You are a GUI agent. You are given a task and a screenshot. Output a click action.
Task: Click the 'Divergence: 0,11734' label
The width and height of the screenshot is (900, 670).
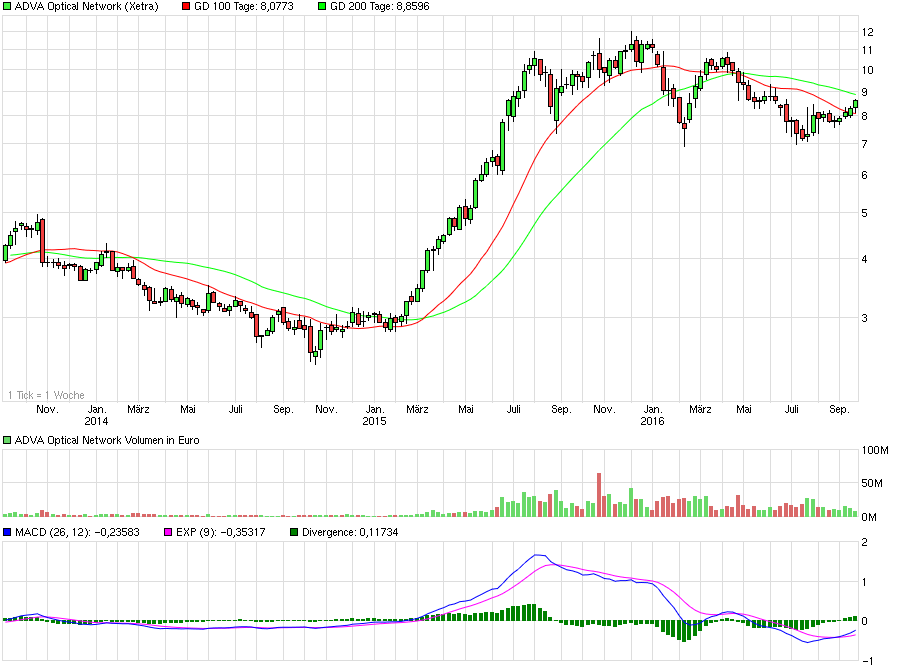pyautogui.click(x=350, y=532)
